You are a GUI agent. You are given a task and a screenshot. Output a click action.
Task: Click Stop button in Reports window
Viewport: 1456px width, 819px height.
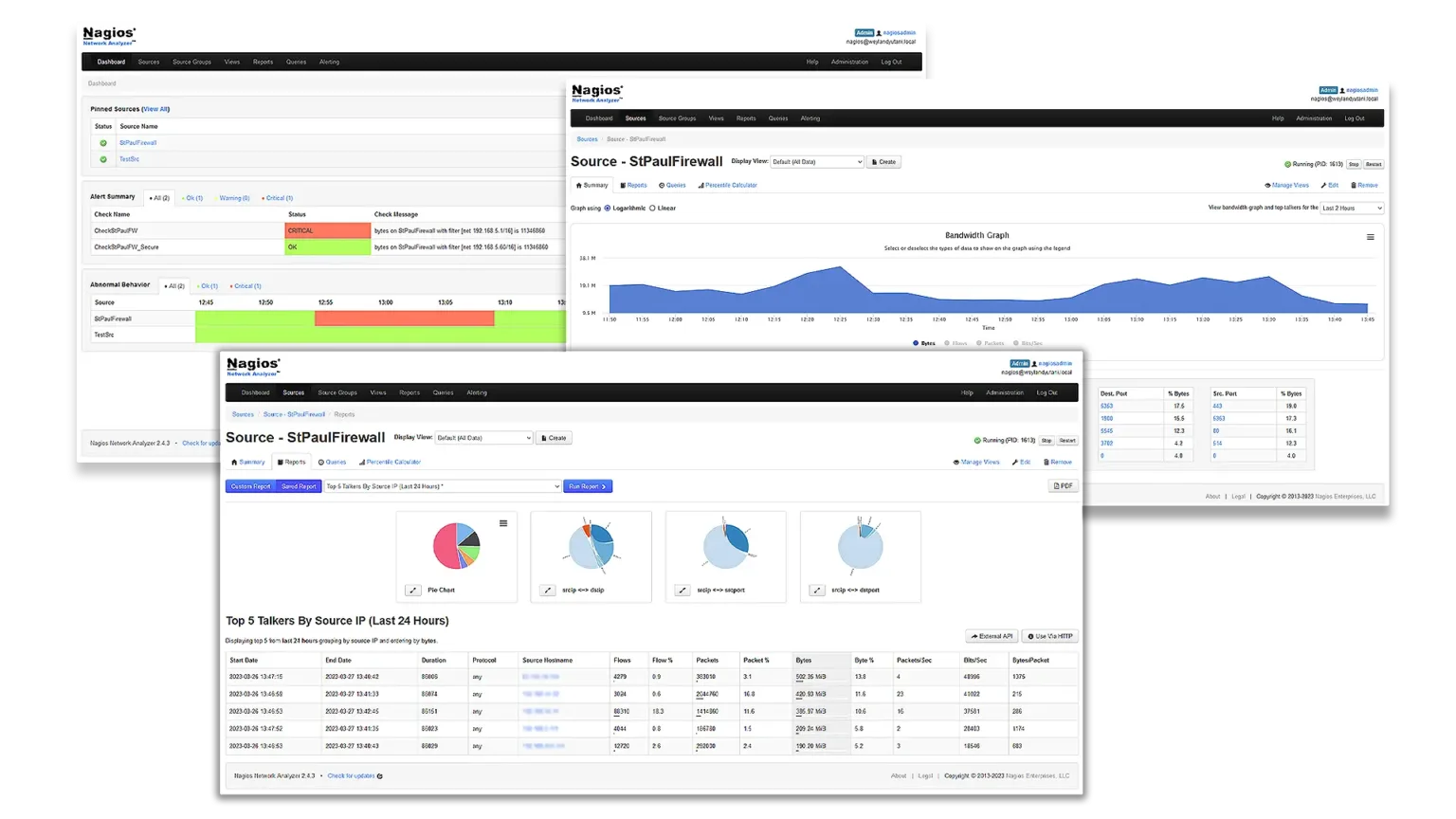tap(1046, 441)
